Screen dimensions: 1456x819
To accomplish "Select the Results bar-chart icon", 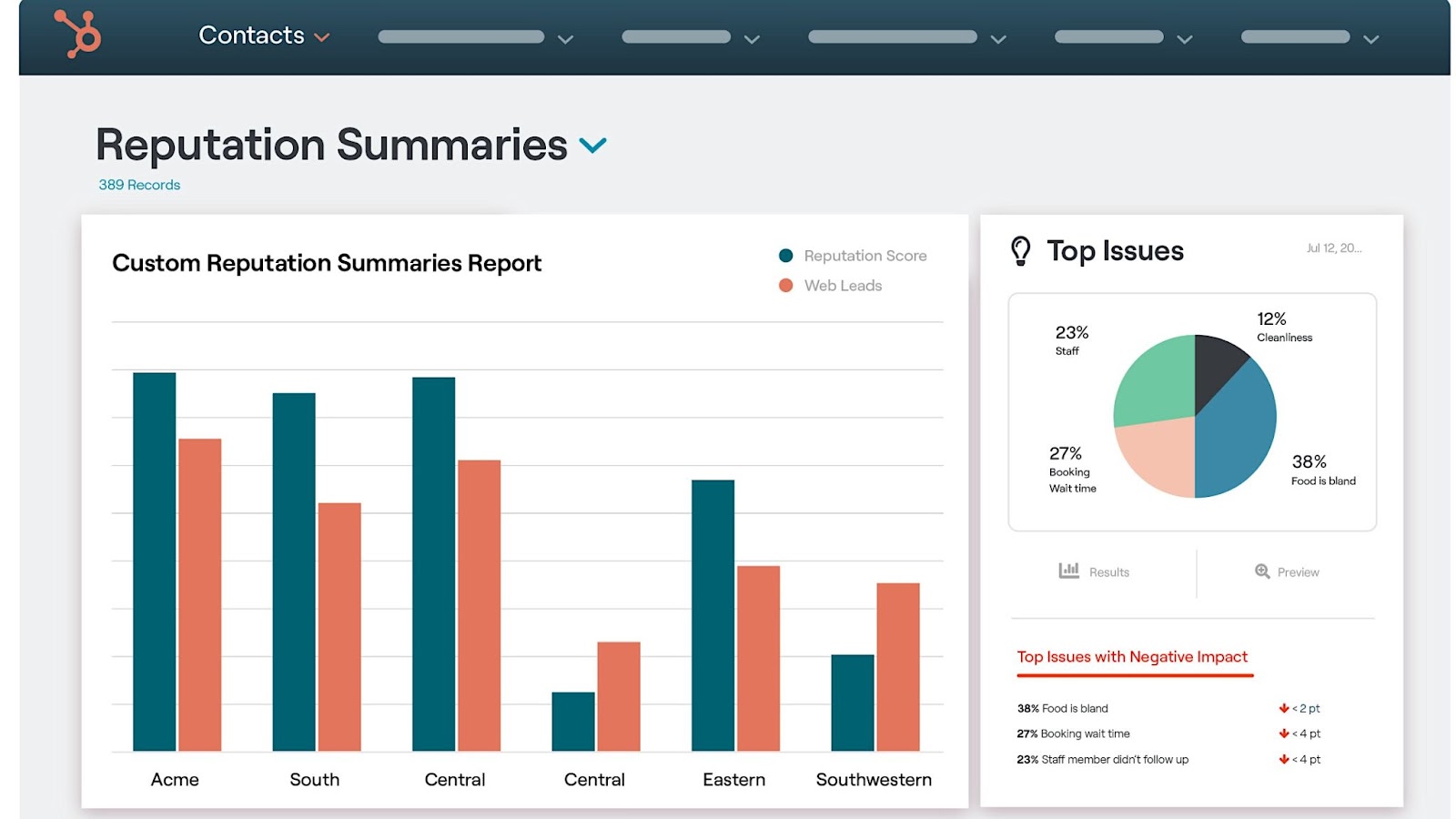I will click(x=1068, y=570).
